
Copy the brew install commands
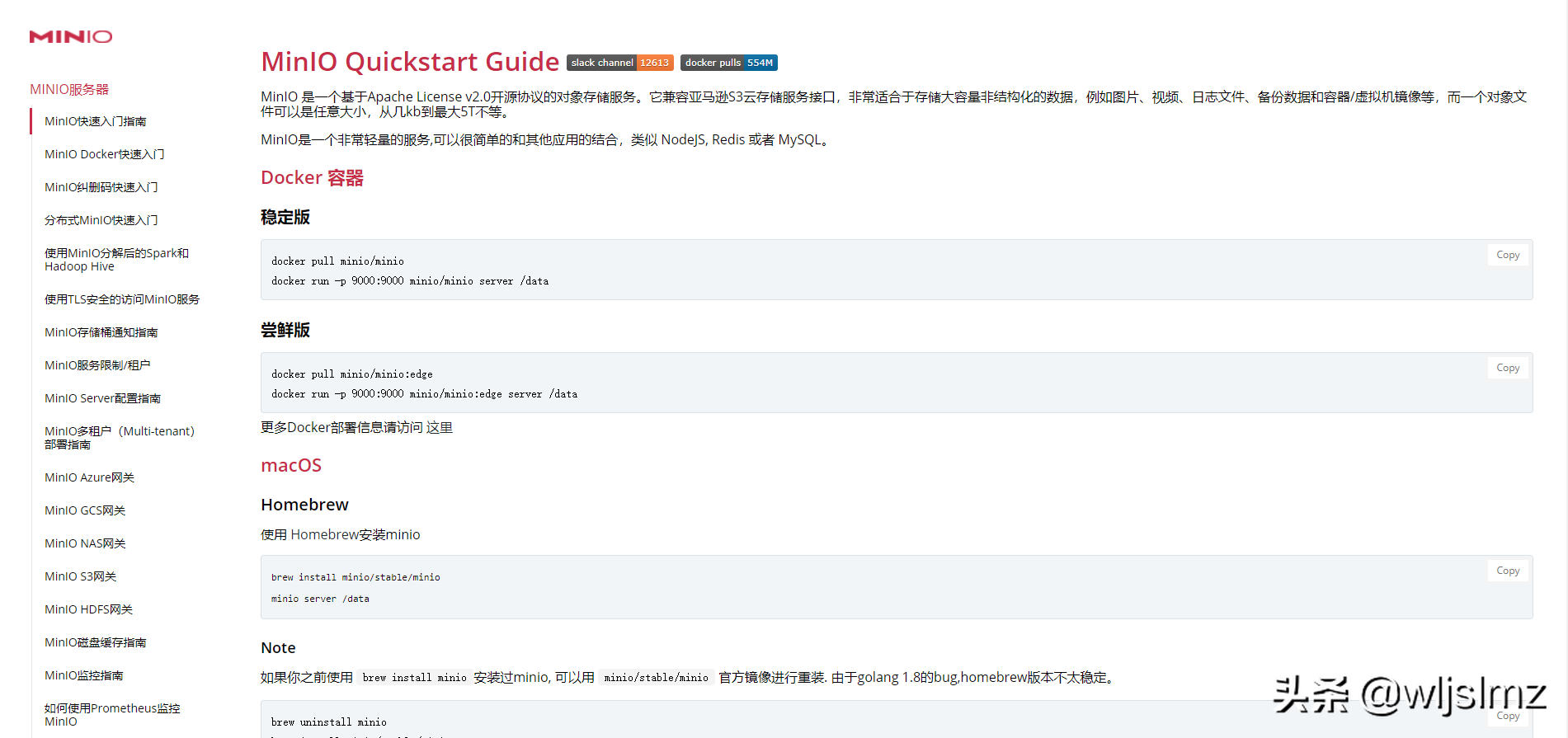tap(1508, 571)
